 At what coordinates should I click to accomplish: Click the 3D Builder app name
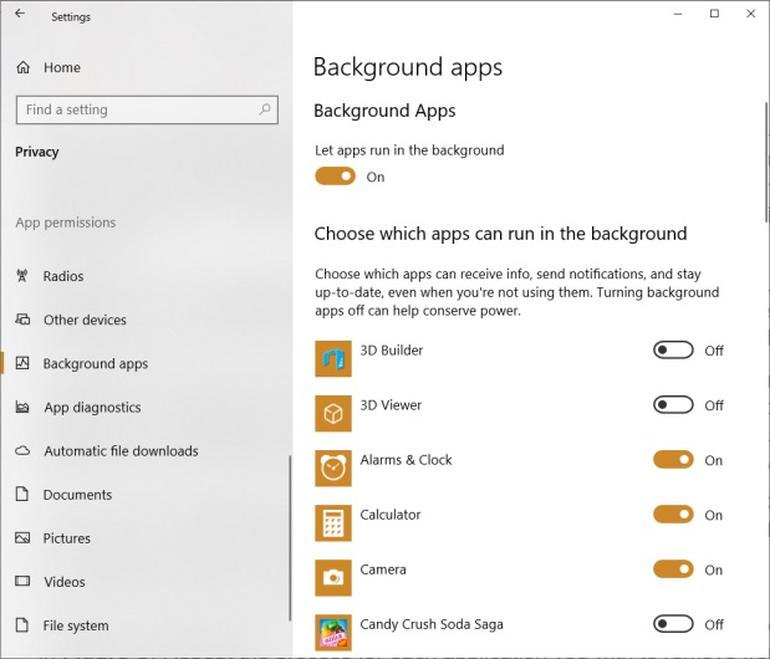tap(391, 350)
